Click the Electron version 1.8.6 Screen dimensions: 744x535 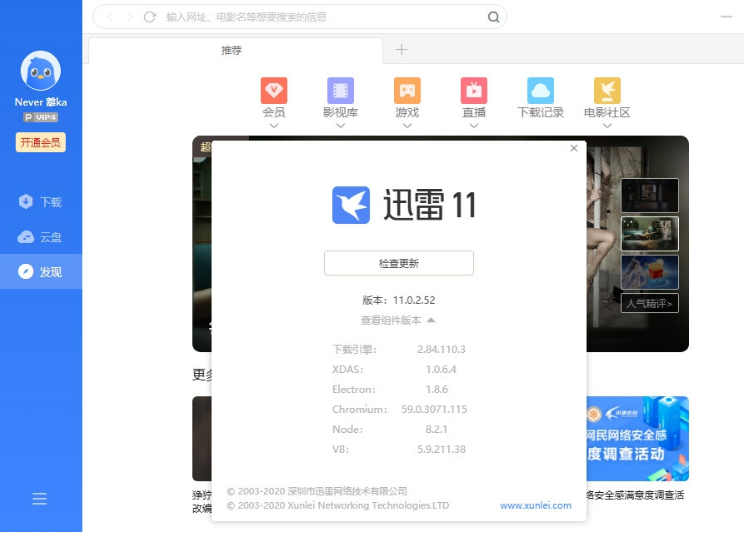click(x=437, y=389)
